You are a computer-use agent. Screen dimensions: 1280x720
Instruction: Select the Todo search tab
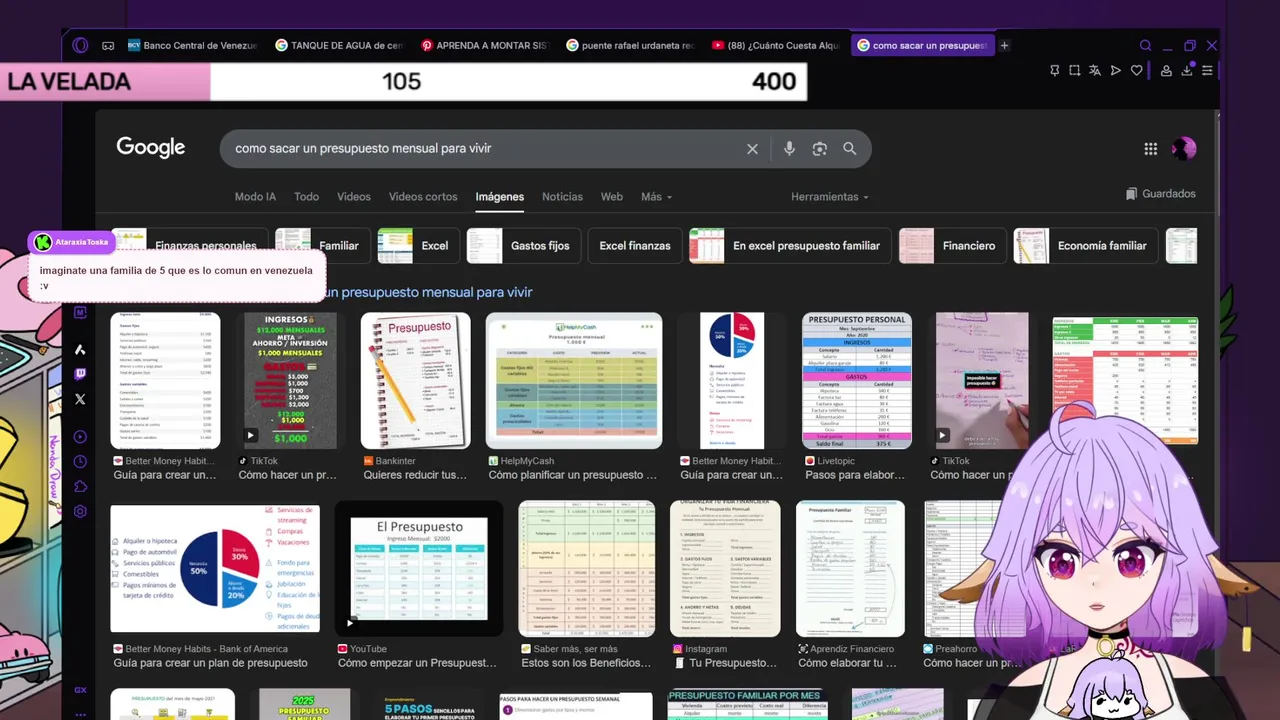[306, 197]
